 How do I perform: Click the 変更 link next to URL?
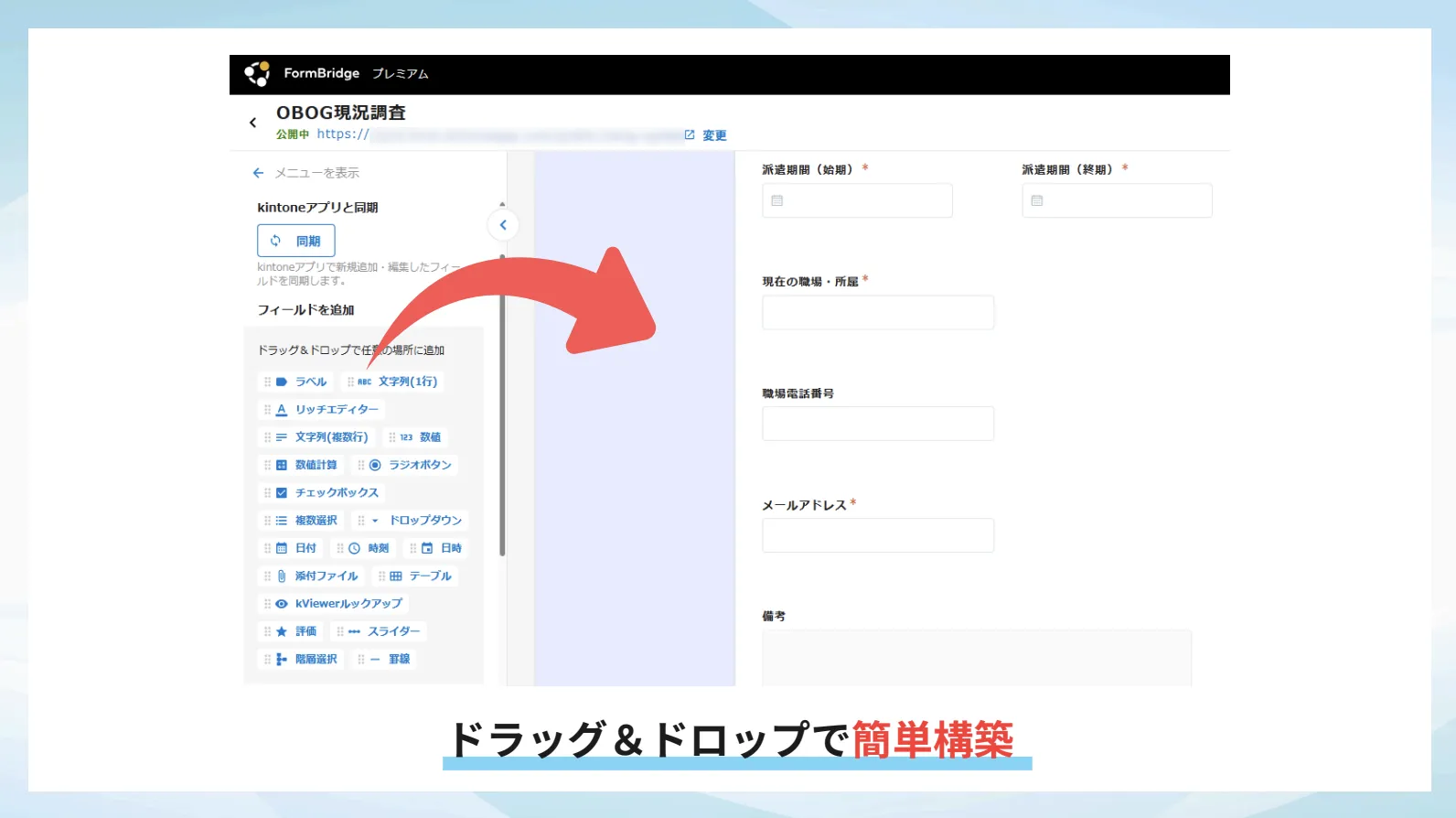713,135
